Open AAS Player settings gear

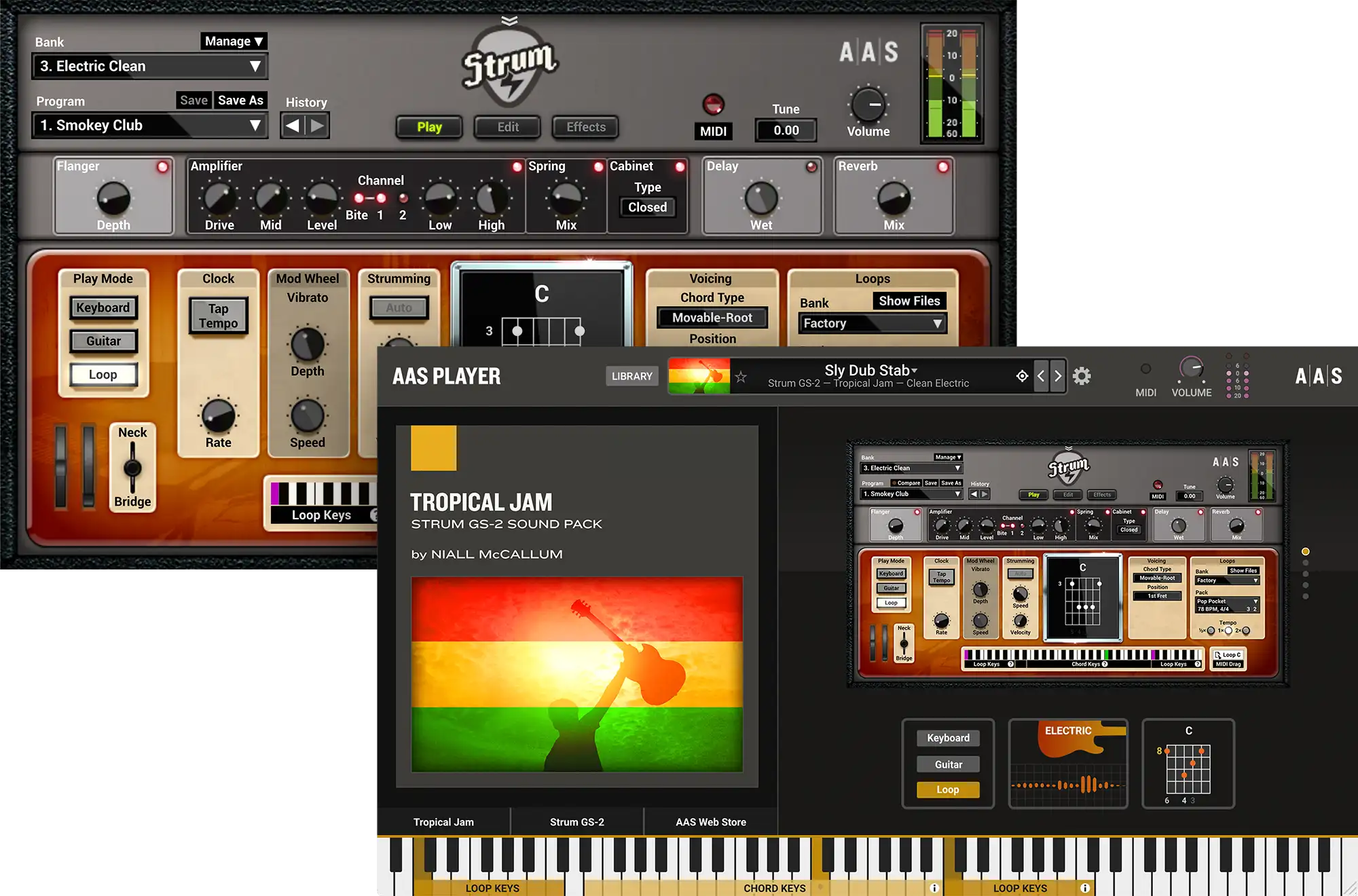coord(1082,376)
